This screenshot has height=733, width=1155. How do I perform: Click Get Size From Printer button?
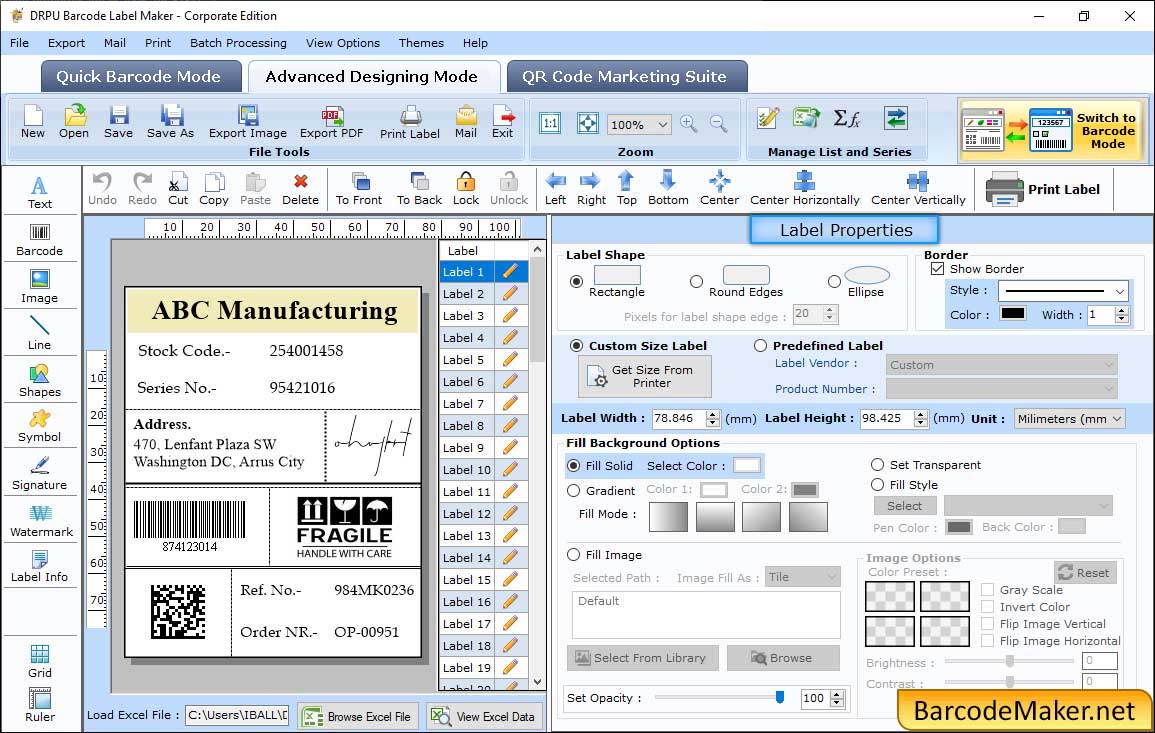tap(645, 376)
